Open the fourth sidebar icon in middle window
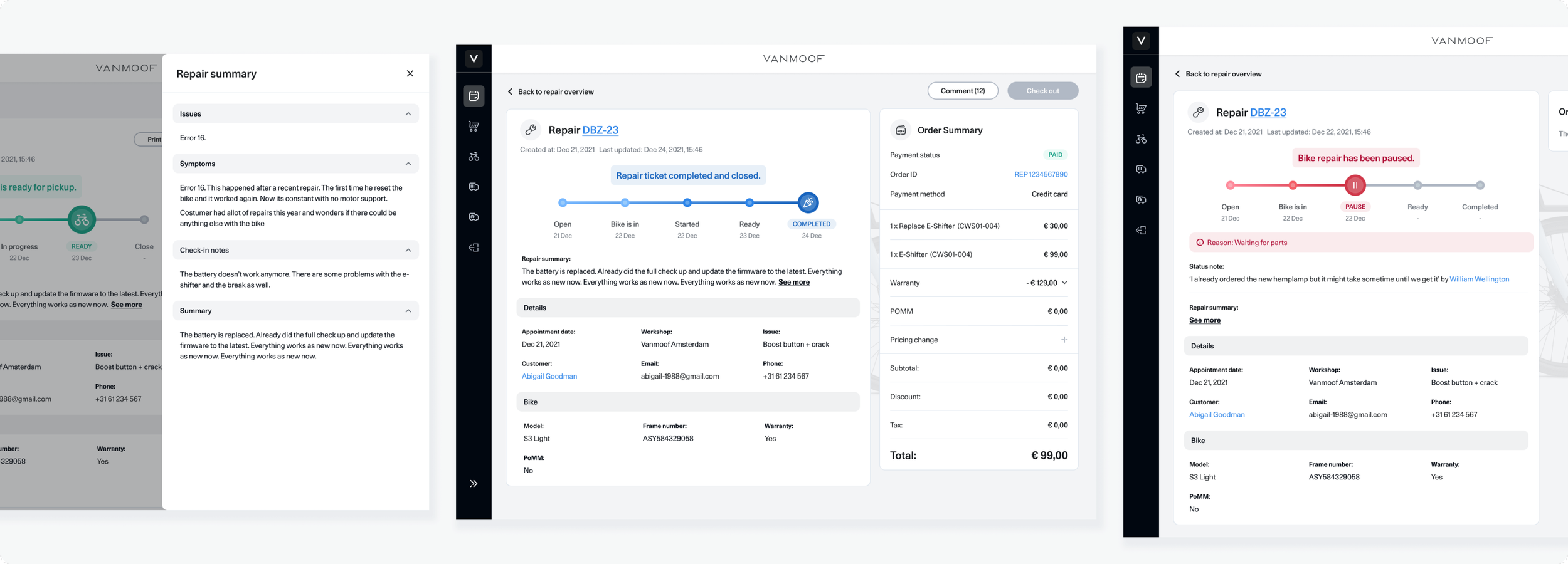Viewport: 1568px width, 564px height. point(474,187)
